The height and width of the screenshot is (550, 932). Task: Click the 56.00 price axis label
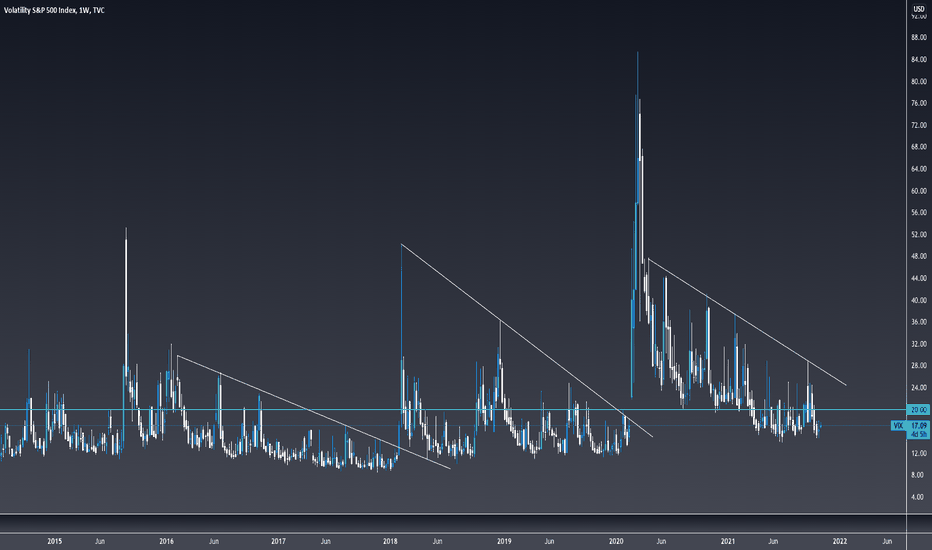coord(918,212)
